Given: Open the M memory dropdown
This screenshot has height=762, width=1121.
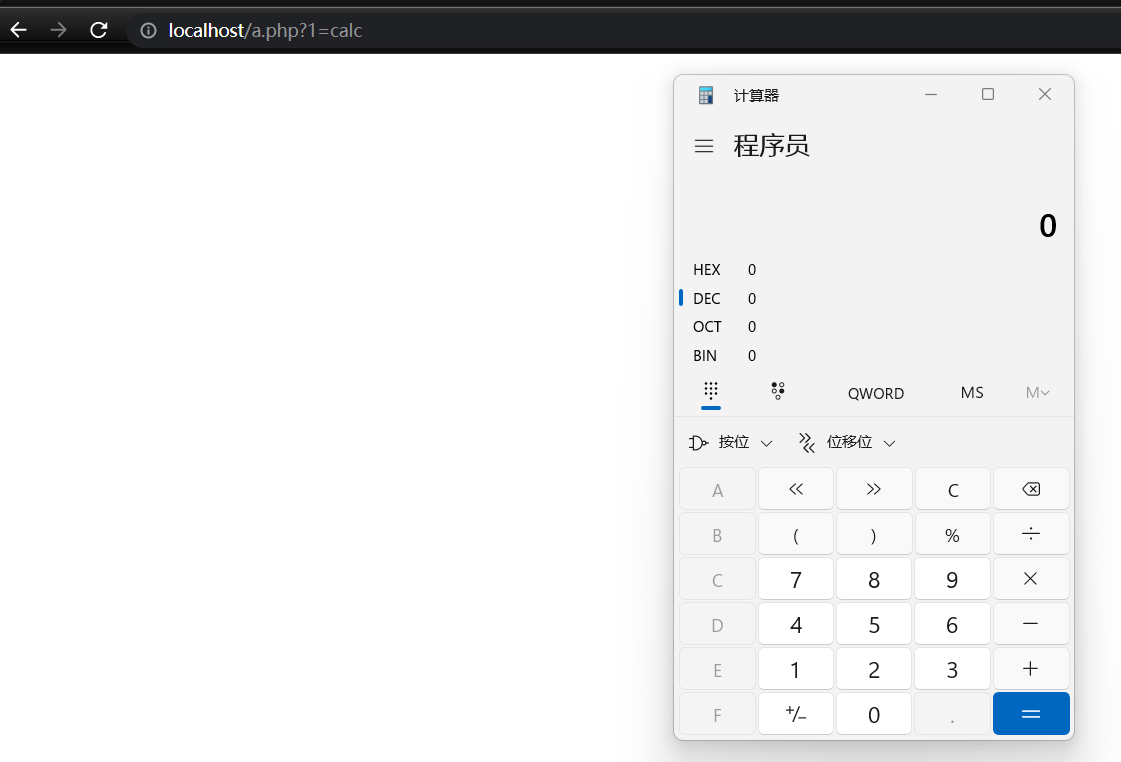Looking at the screenshot, I should point(1037,392).
